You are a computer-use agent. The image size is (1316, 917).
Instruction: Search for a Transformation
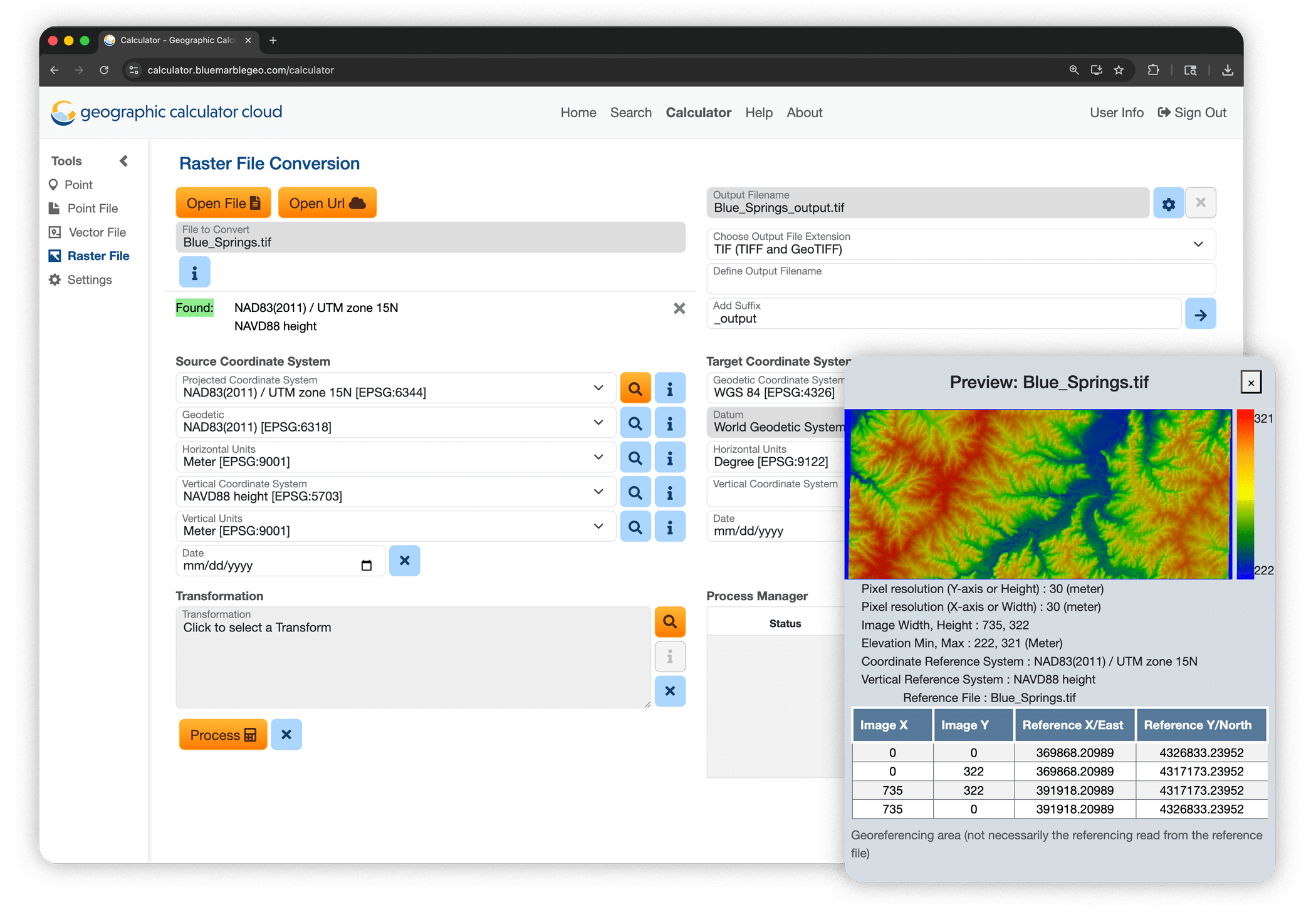point(670,621)
